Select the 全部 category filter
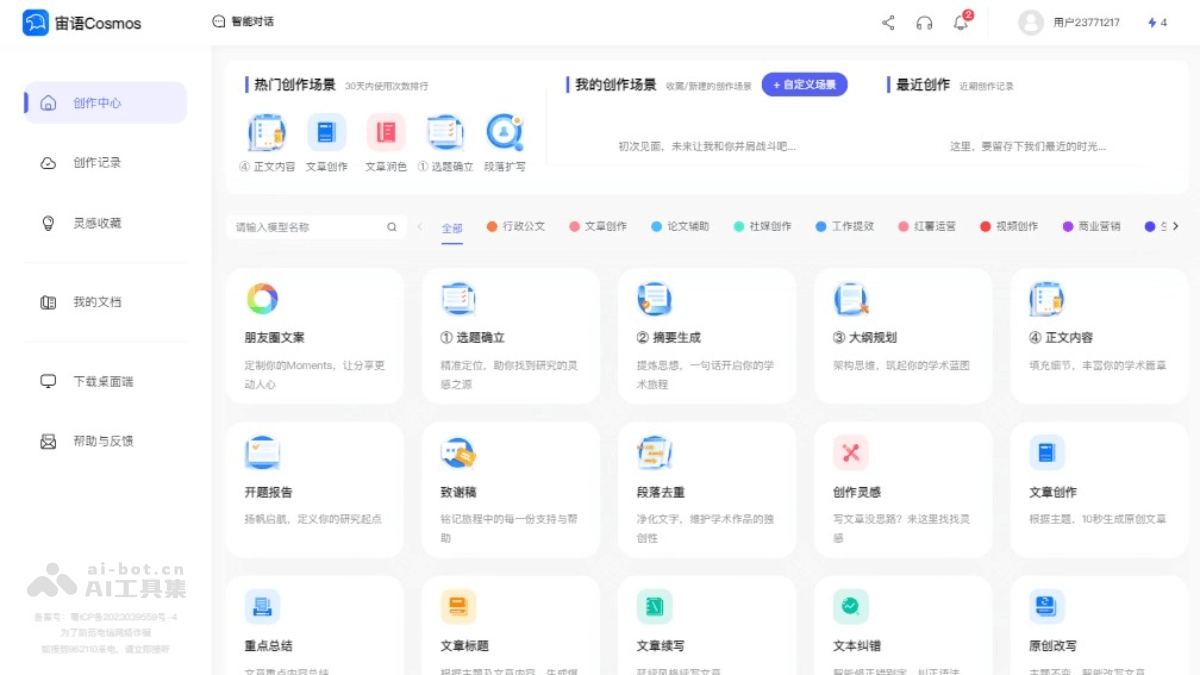Viewport: 1200px width, 675px height. pyautogui.click(x=452, y=227)
